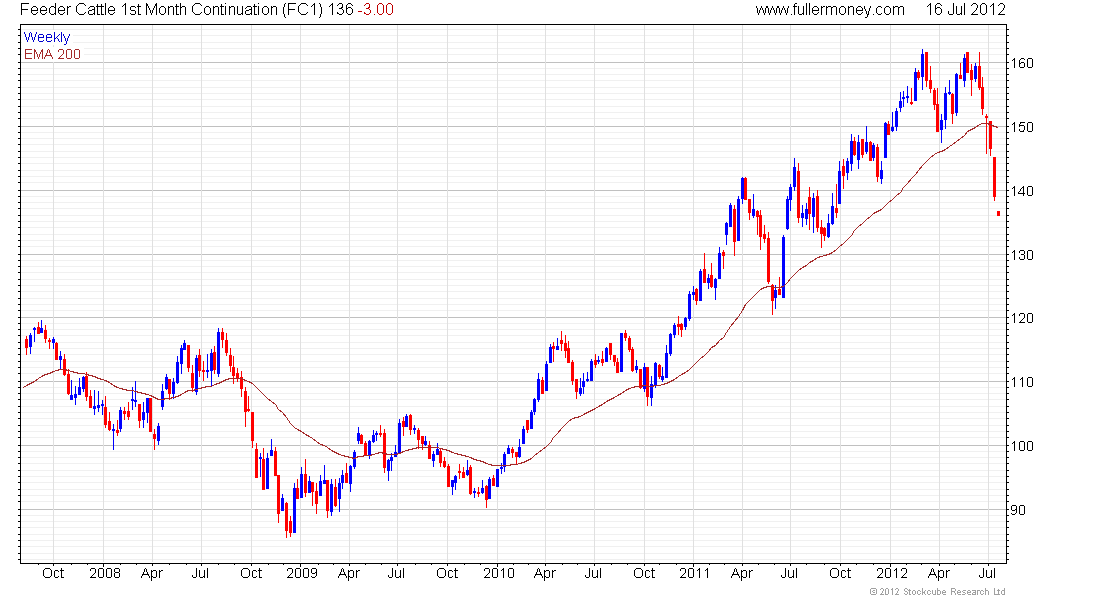Click the -3.00 price change value
Image resolution: width=1100 pixels, height=600 pixels.
(x=375, y=10)
